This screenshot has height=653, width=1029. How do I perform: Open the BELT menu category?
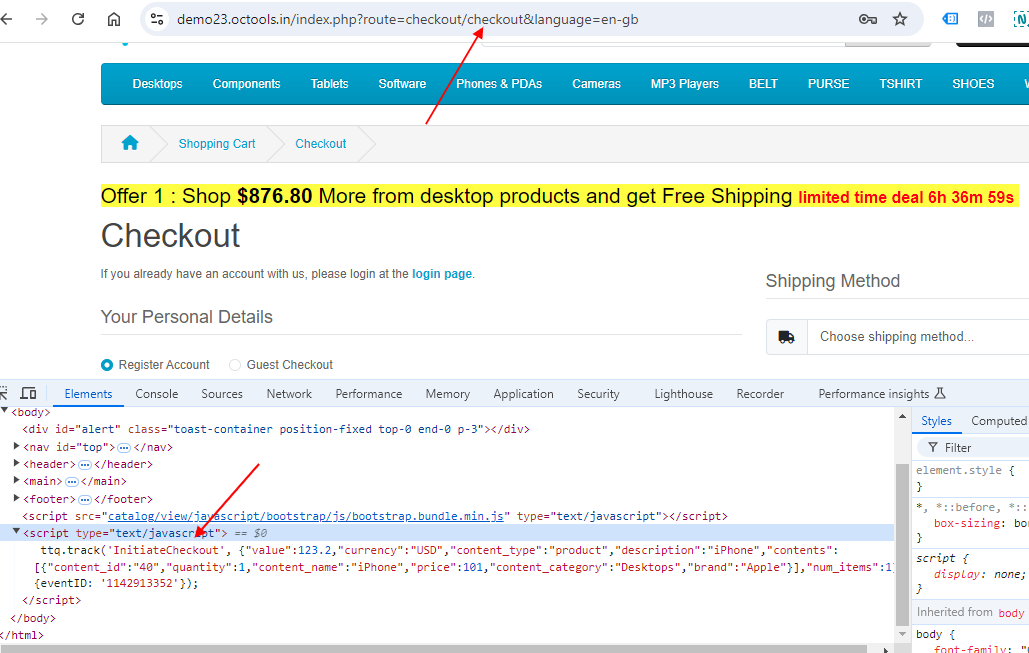[763, 84]
